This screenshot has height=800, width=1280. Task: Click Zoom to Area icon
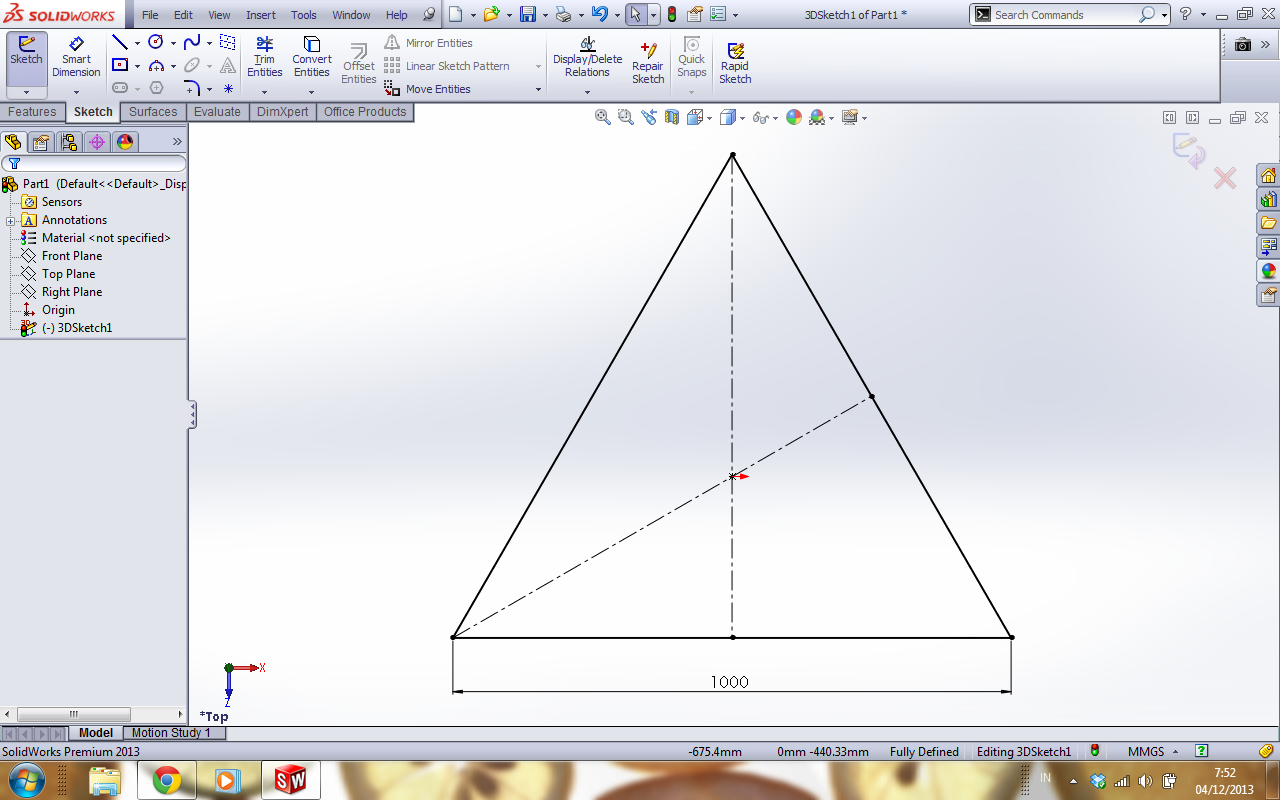[x=626, y=117]
